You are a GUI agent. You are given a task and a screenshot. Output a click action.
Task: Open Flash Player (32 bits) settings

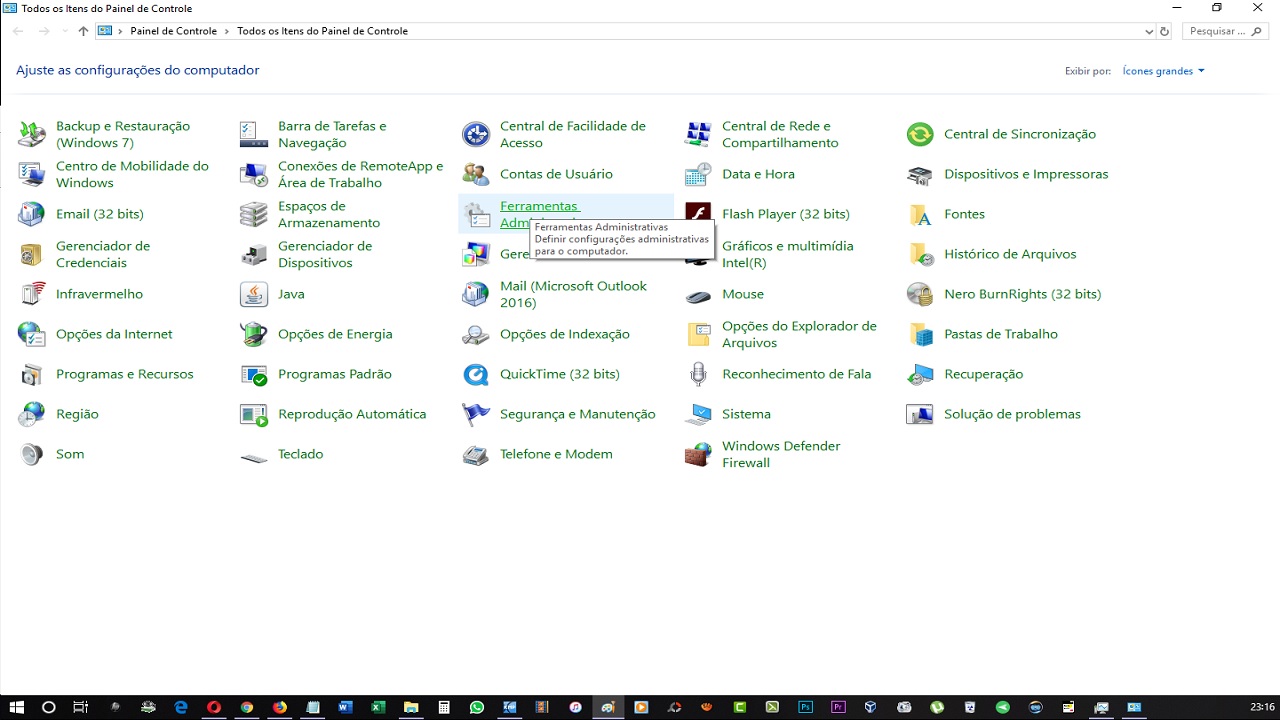click(785, 214)
